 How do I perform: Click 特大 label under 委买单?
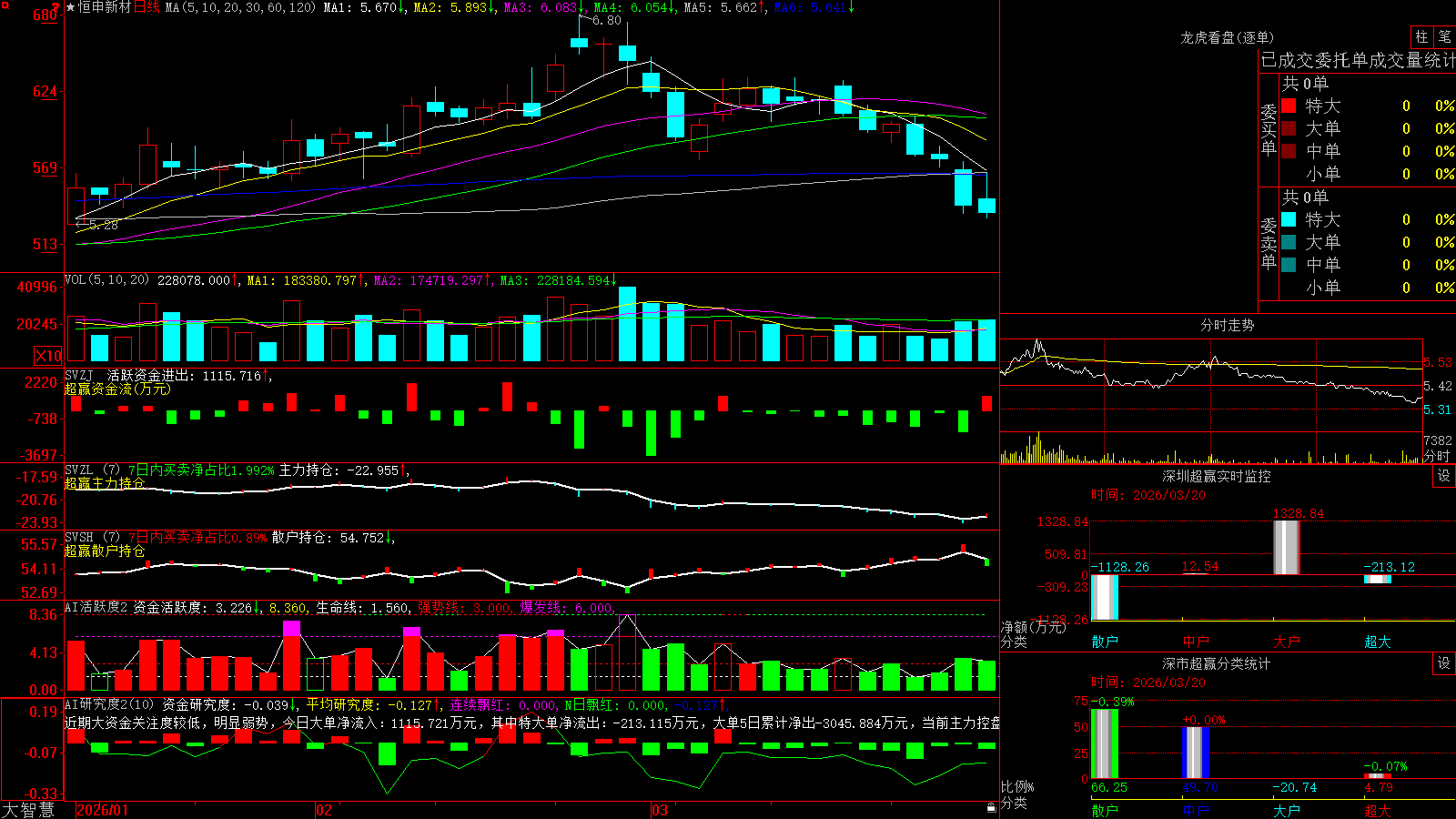tap(1323, 106)
